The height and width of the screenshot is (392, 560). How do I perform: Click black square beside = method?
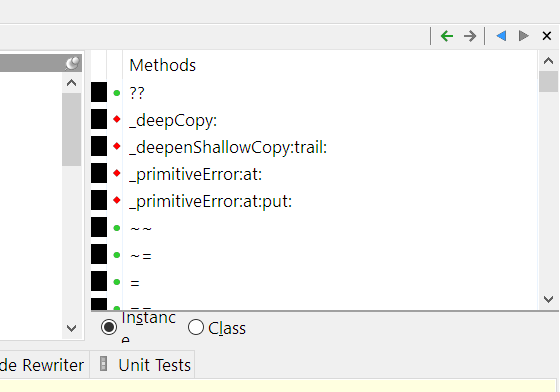(99, 281)
